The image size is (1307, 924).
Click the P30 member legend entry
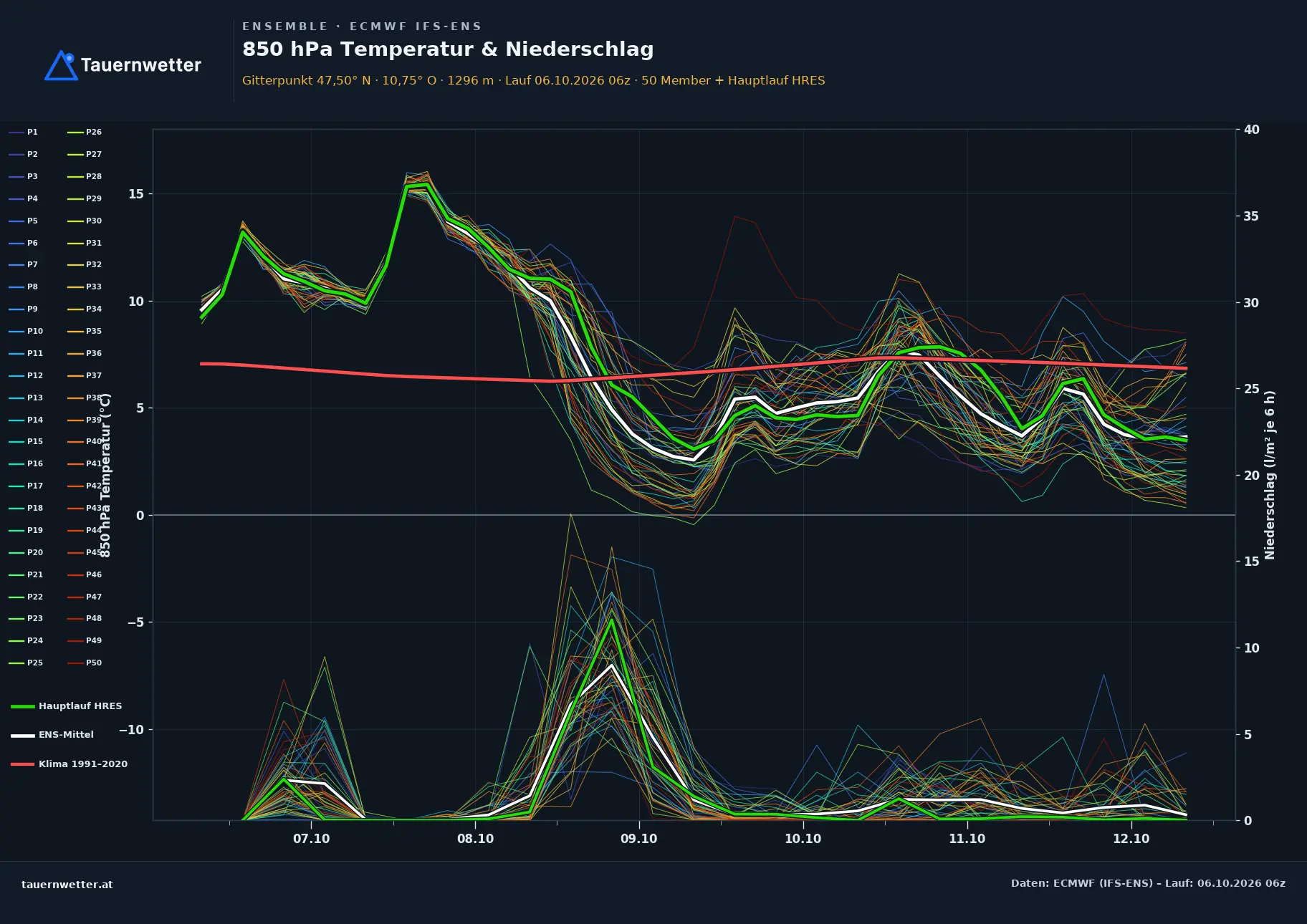pyautogui.click(x=85, y=221)
